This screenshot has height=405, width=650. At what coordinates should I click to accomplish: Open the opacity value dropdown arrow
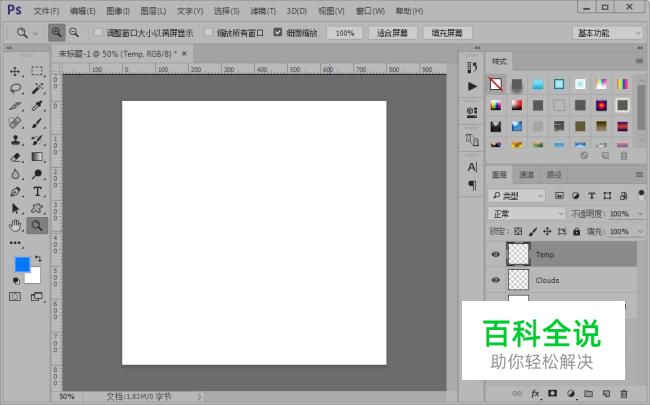(x=640, y=214)
